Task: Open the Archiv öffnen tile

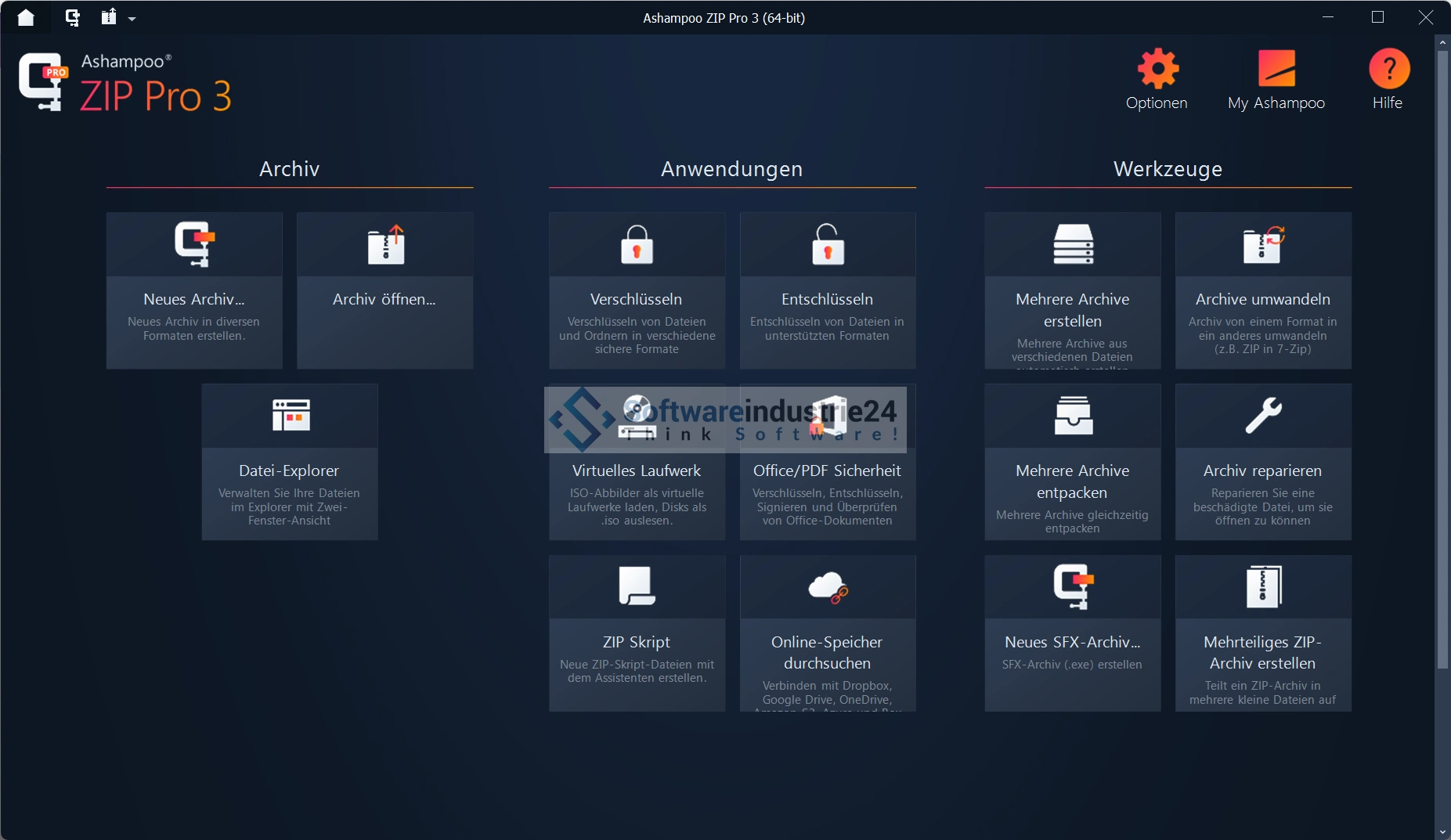Action: tap(384, 290)
